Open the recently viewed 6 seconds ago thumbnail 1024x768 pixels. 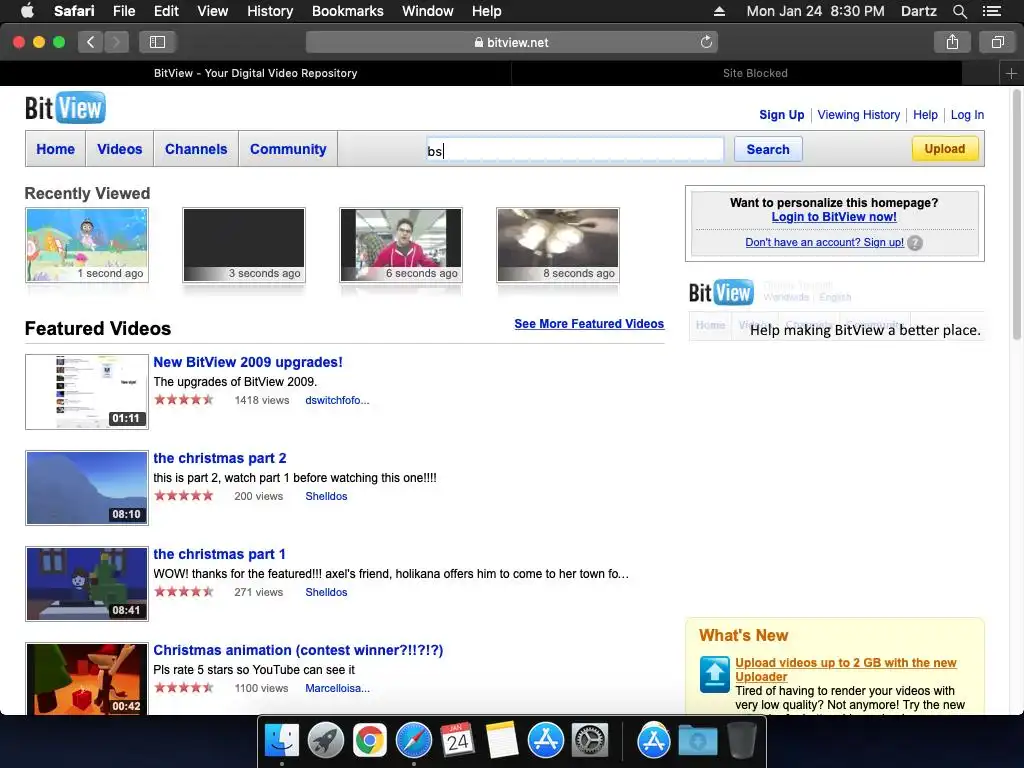(401, 245)
